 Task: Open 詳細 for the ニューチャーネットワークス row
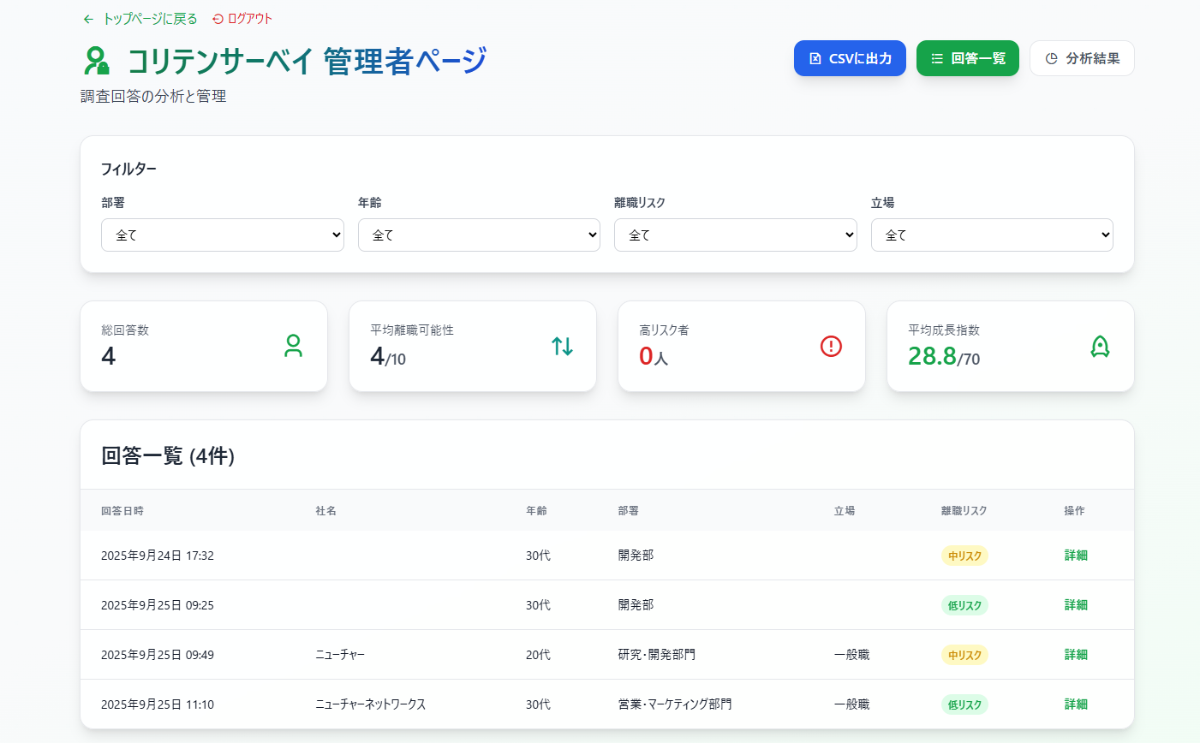[x=1075, y=704]
